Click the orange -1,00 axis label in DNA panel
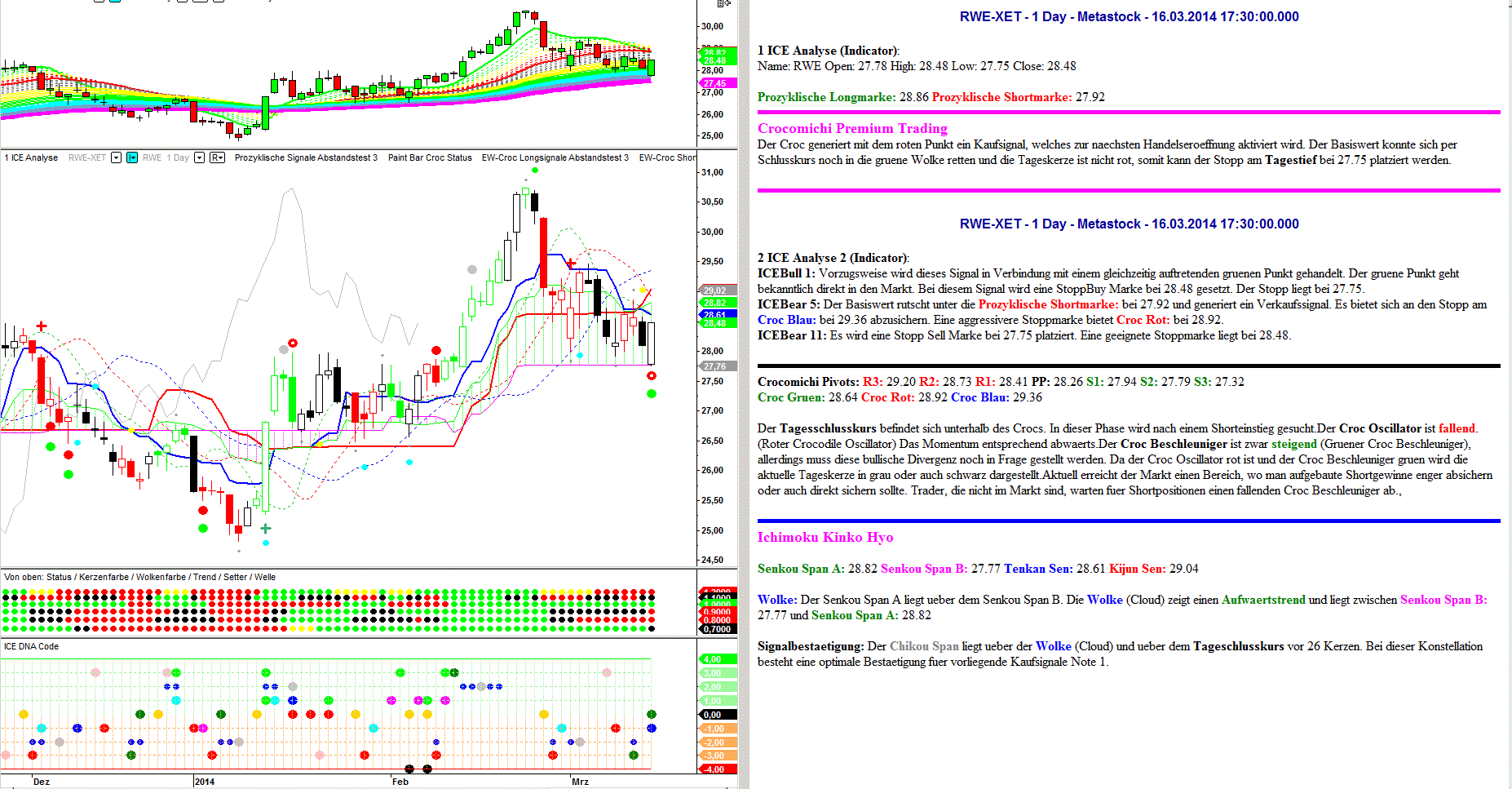The height and width of the screenshot is (789, 1512). [715, 729]
